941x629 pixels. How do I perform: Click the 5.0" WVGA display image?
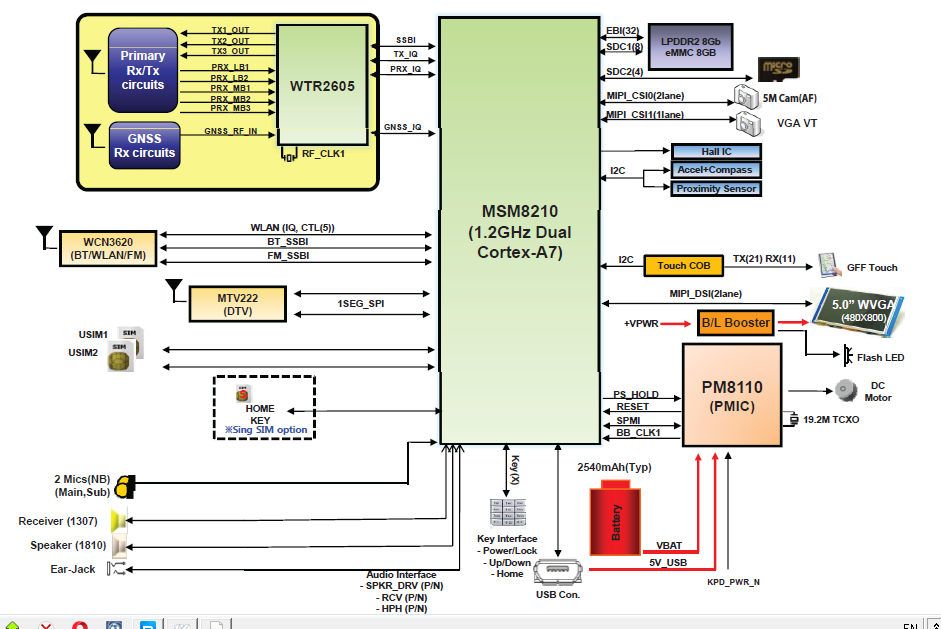pyautogui.click(x=858, y=312)
